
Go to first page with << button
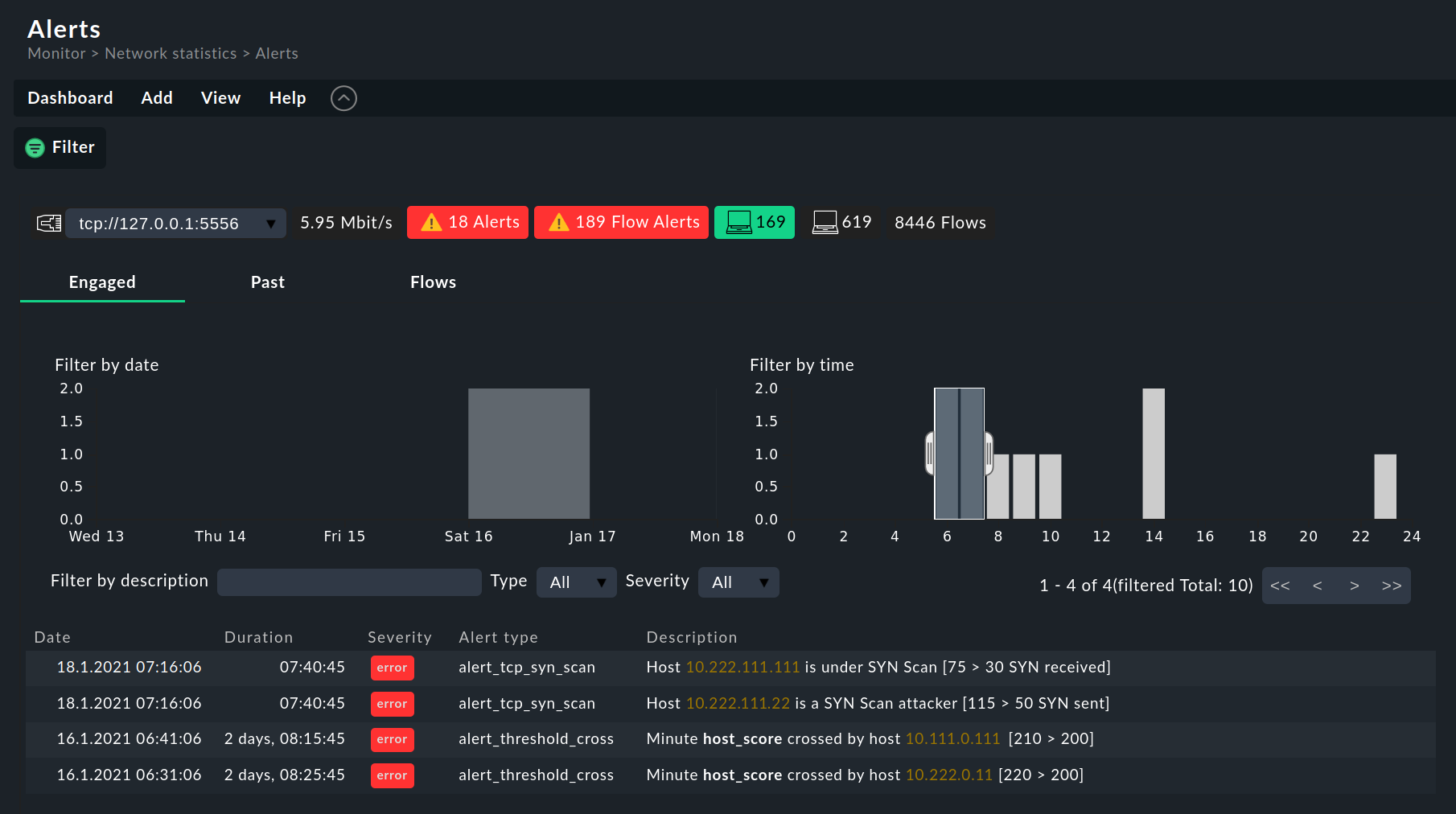(x=1280, y=586)
